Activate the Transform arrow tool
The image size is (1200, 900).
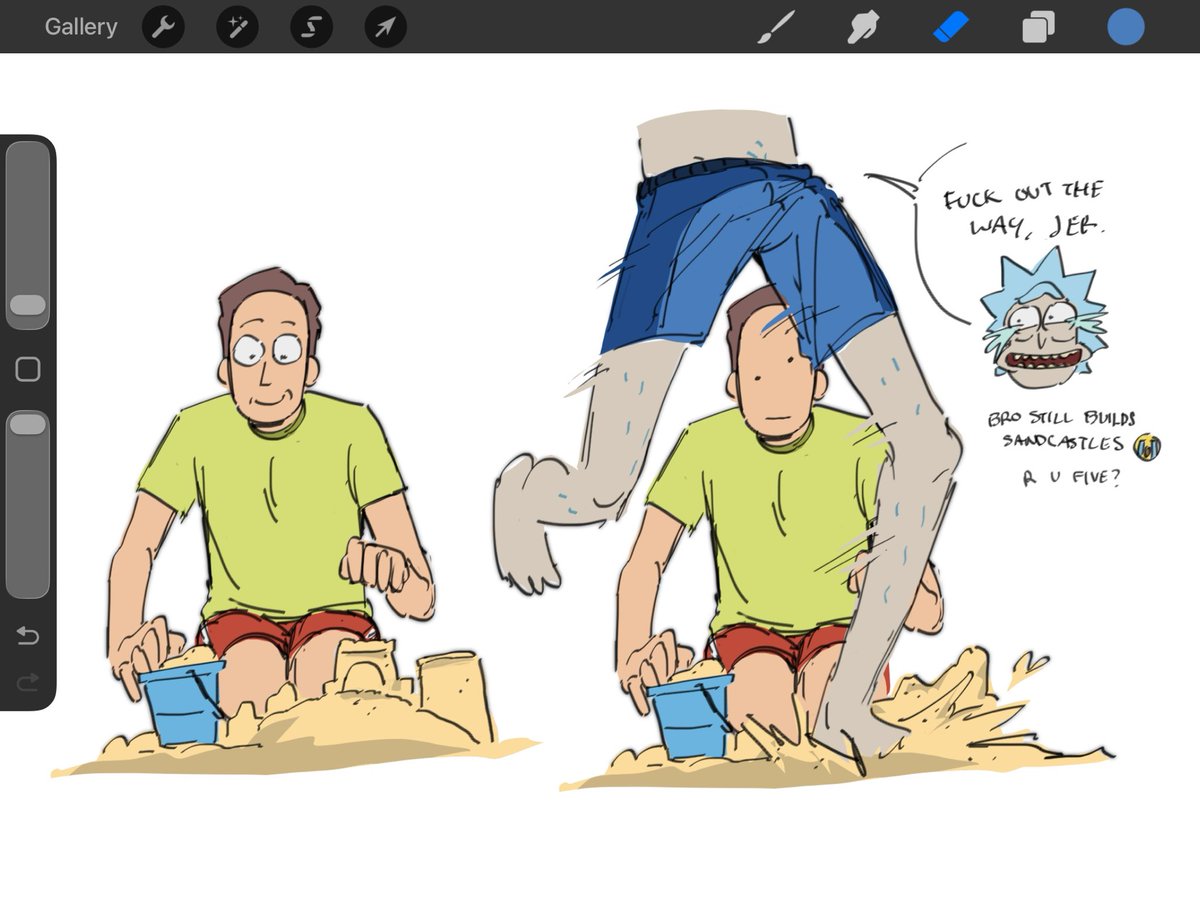[385, 27]
